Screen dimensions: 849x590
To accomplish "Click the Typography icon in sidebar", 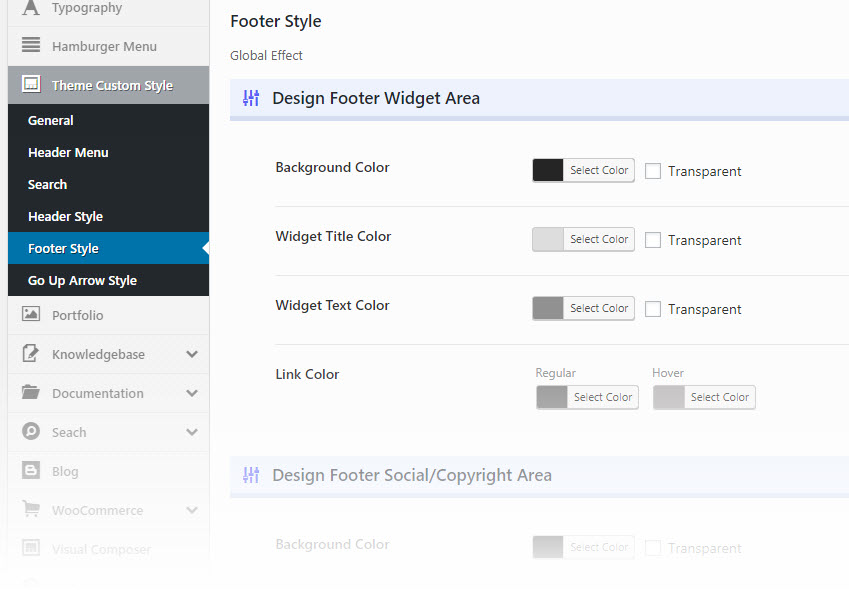I will pos(31,8).
